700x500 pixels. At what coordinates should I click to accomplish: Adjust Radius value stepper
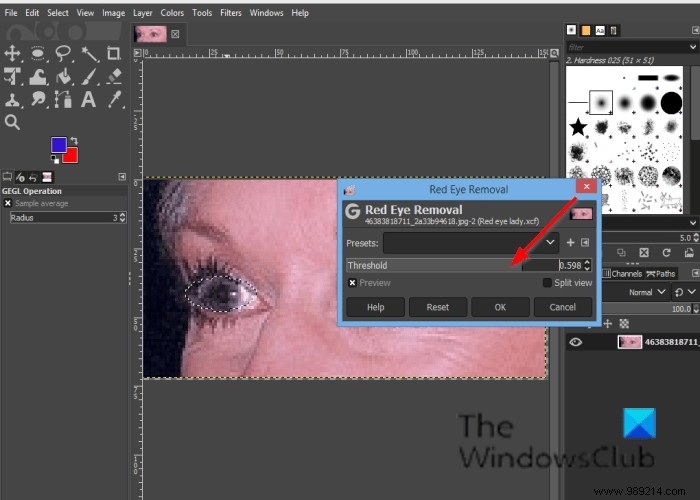point(122,217)
